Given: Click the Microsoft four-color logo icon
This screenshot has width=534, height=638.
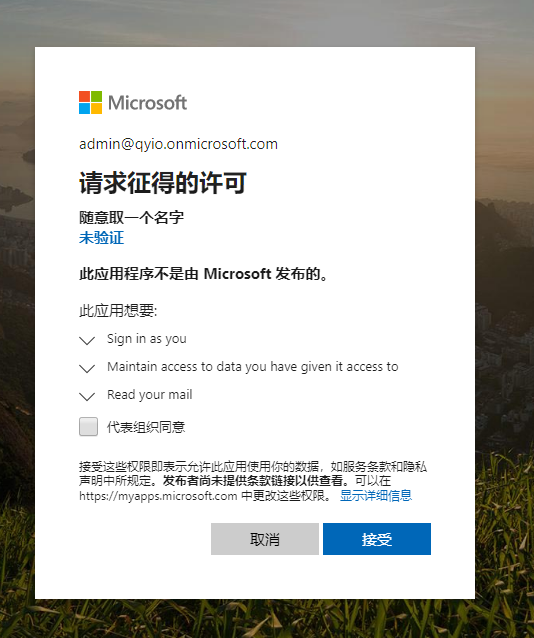Looking at the screenshot, I should tap(90, 102).
